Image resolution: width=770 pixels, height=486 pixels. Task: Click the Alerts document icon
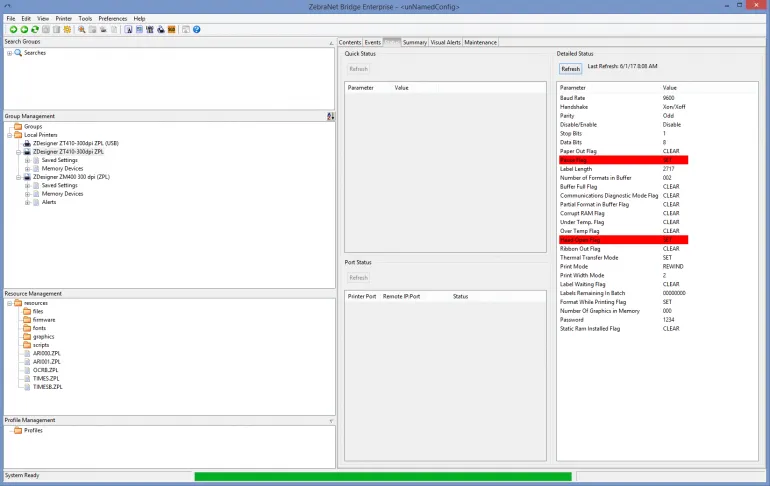[36, 202]
